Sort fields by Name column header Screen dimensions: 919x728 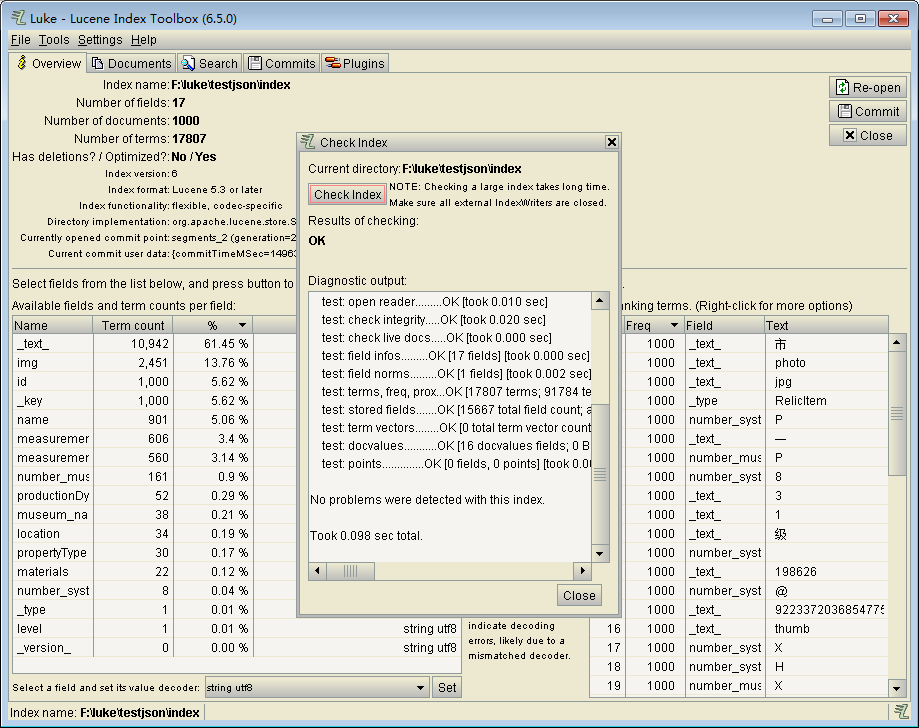(x=53, y=325)
